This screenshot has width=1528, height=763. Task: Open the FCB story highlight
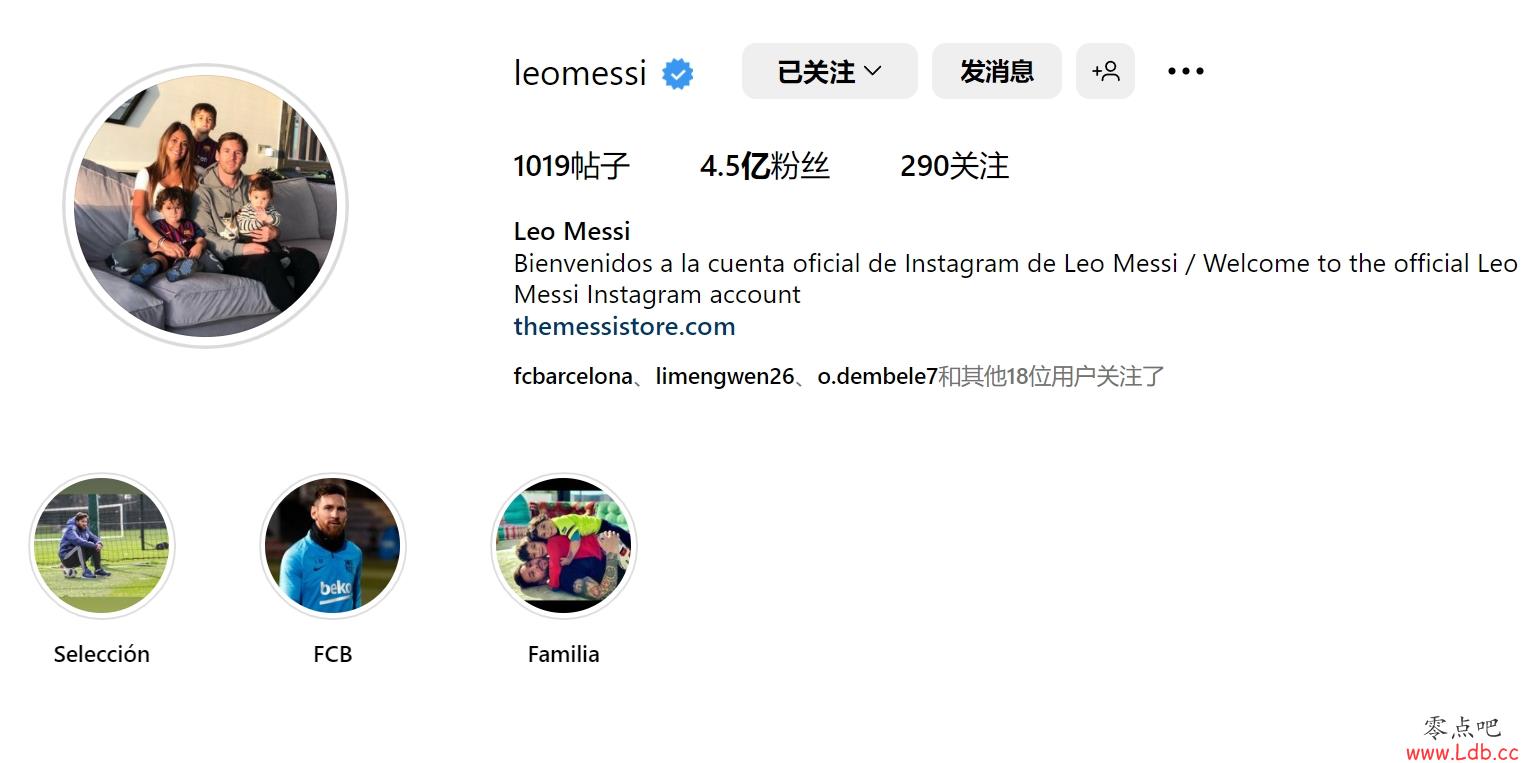coord(333,546)
